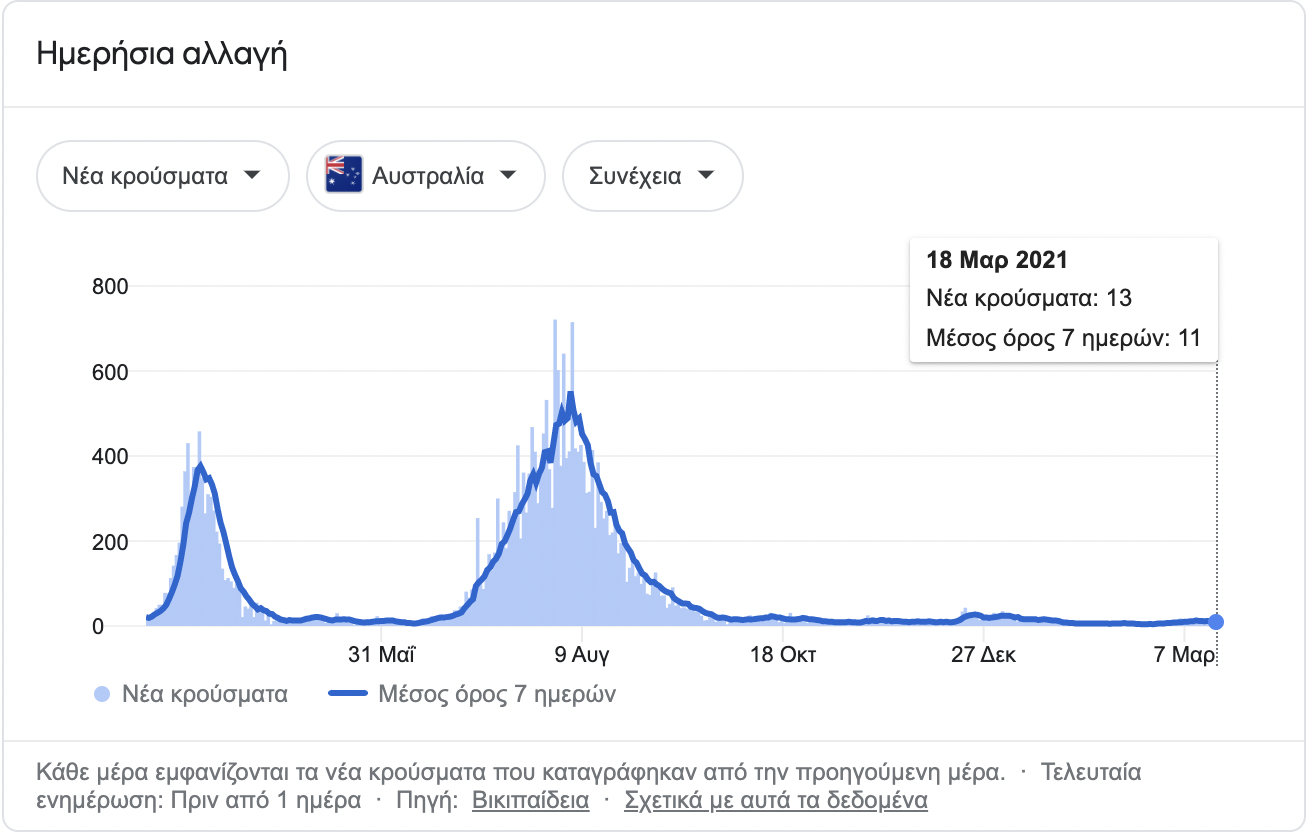Open the "Σχετικά με αυτά τα δεδομένα" link
1306x832 pixels.
pos(775,801)
